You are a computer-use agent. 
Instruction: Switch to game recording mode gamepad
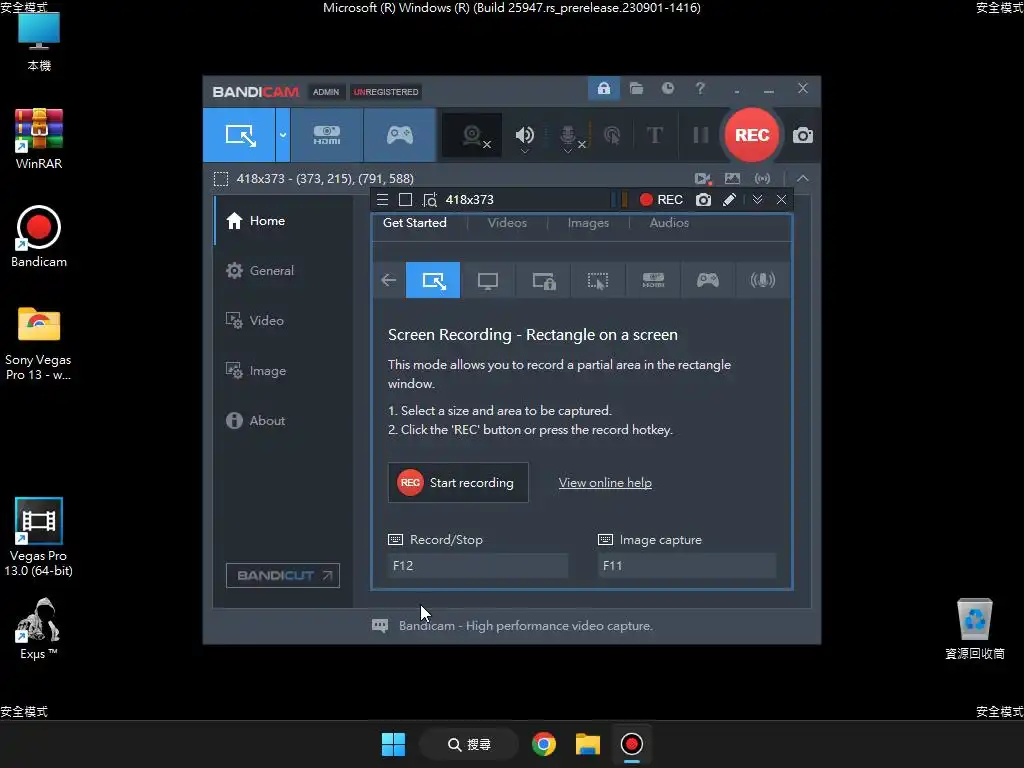tap(400, 135)
